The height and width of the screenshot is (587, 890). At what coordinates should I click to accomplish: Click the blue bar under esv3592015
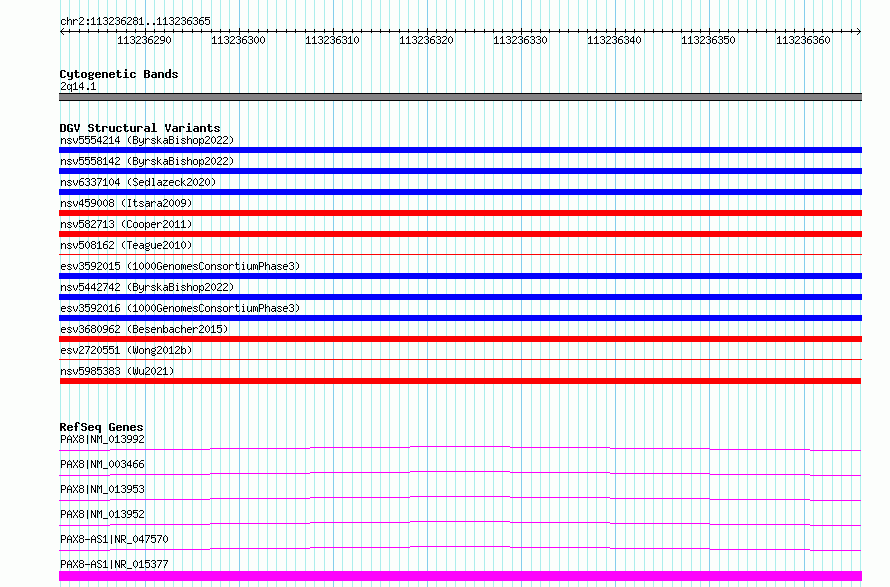[x=460, y=276]
